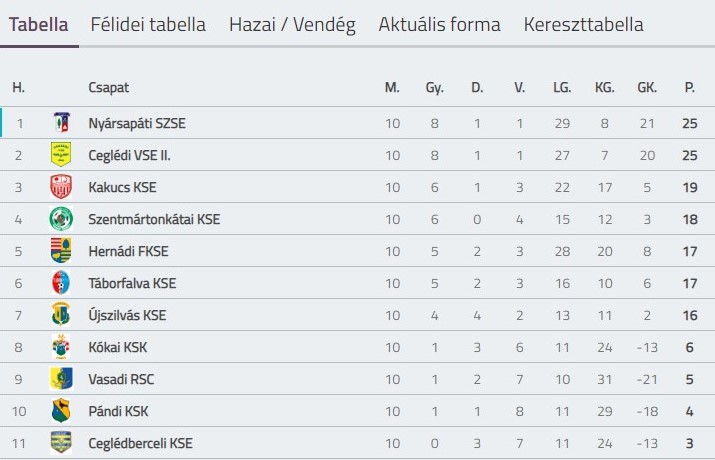Image resolution: width=715 pixels, height=460 pixels.
Task: Click the Ceglédberceli KSE crest
Action: tap(61, 443)
